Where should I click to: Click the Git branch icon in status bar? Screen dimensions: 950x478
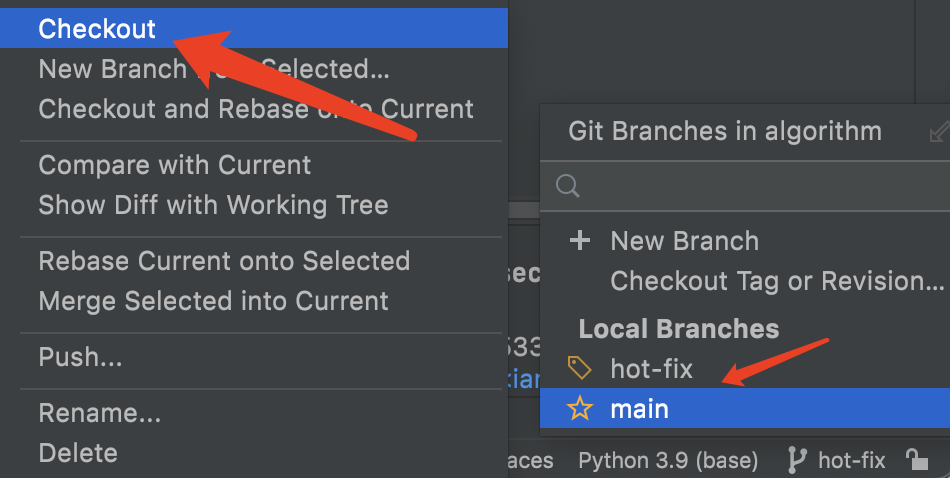pos(797,460)
